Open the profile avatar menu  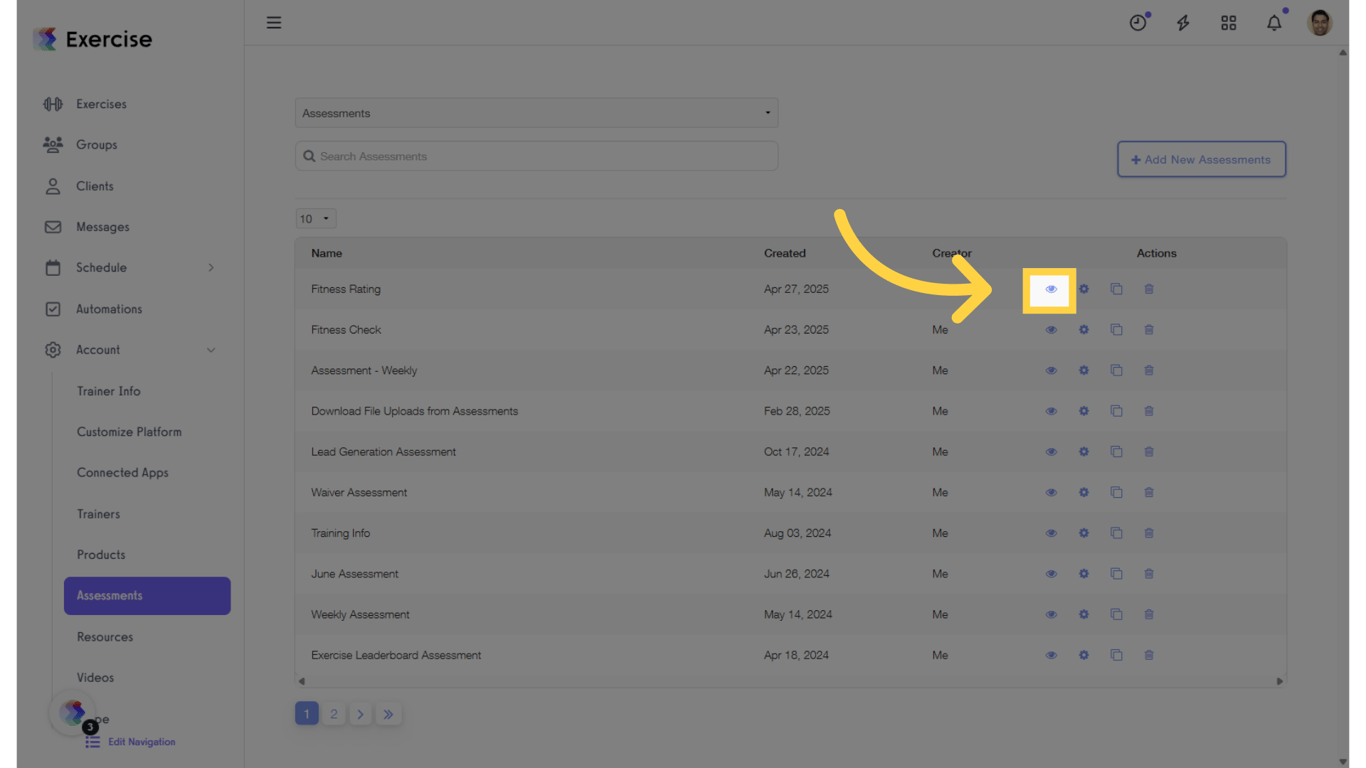[x=1319, y=22]
